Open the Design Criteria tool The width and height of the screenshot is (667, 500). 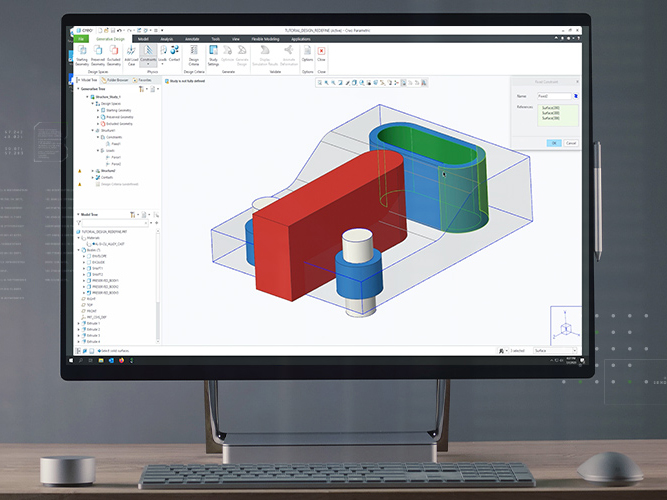[x=194, y=52]
